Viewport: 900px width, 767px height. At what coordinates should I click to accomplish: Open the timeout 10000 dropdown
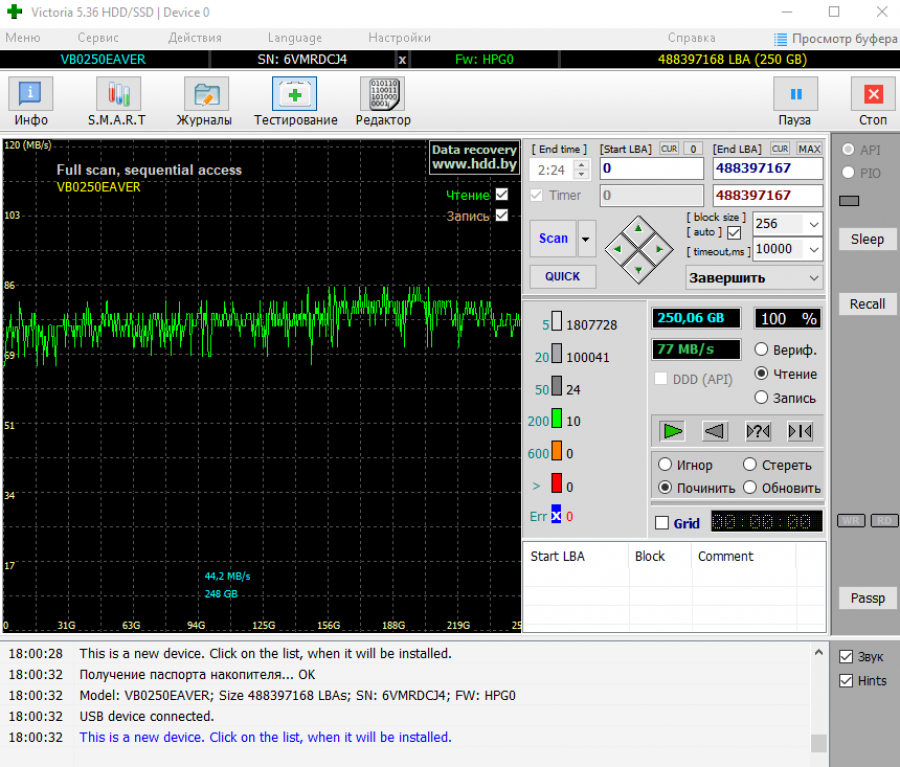pyautogui.click(x=812, y=249)
